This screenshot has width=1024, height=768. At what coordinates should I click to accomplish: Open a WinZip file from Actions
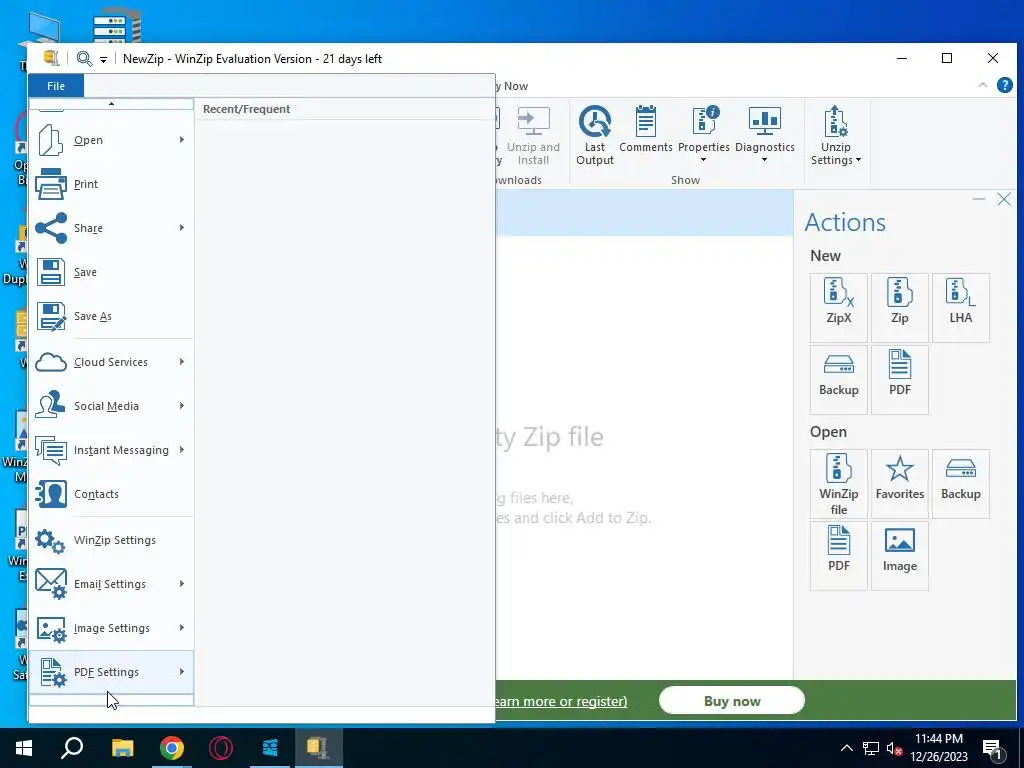(839, 484)
